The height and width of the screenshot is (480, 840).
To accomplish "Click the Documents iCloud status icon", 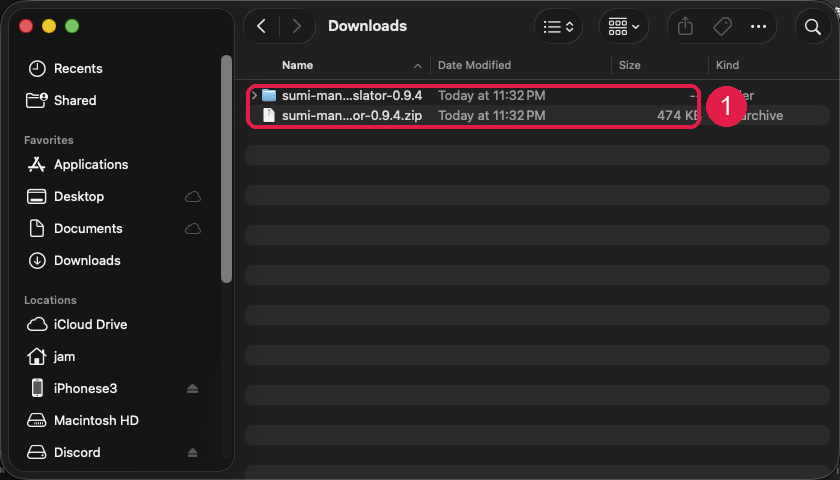I will (x=193, y=229).
